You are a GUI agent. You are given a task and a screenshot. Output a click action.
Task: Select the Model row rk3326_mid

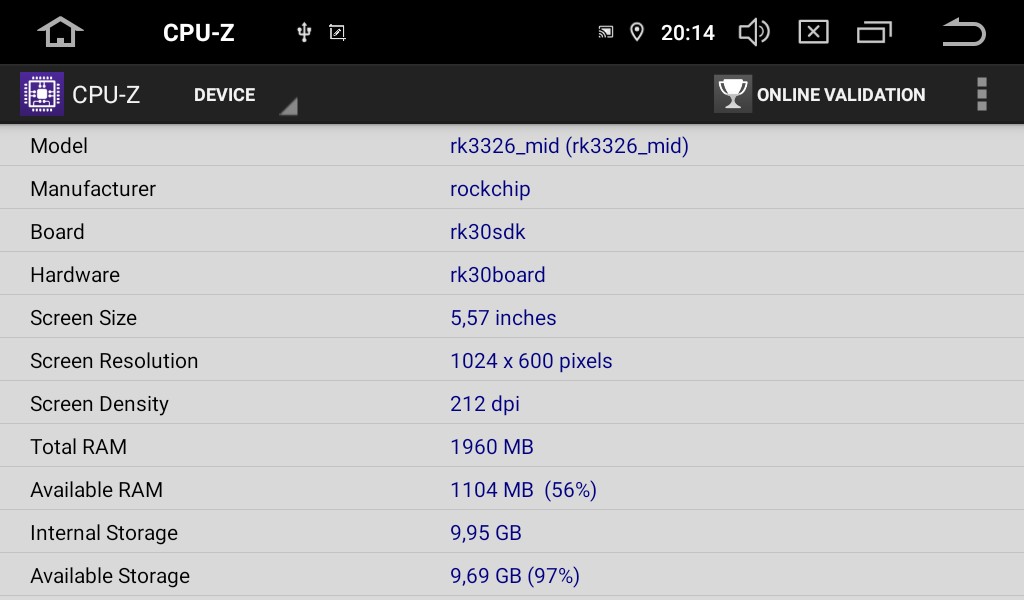click(512, 145)
